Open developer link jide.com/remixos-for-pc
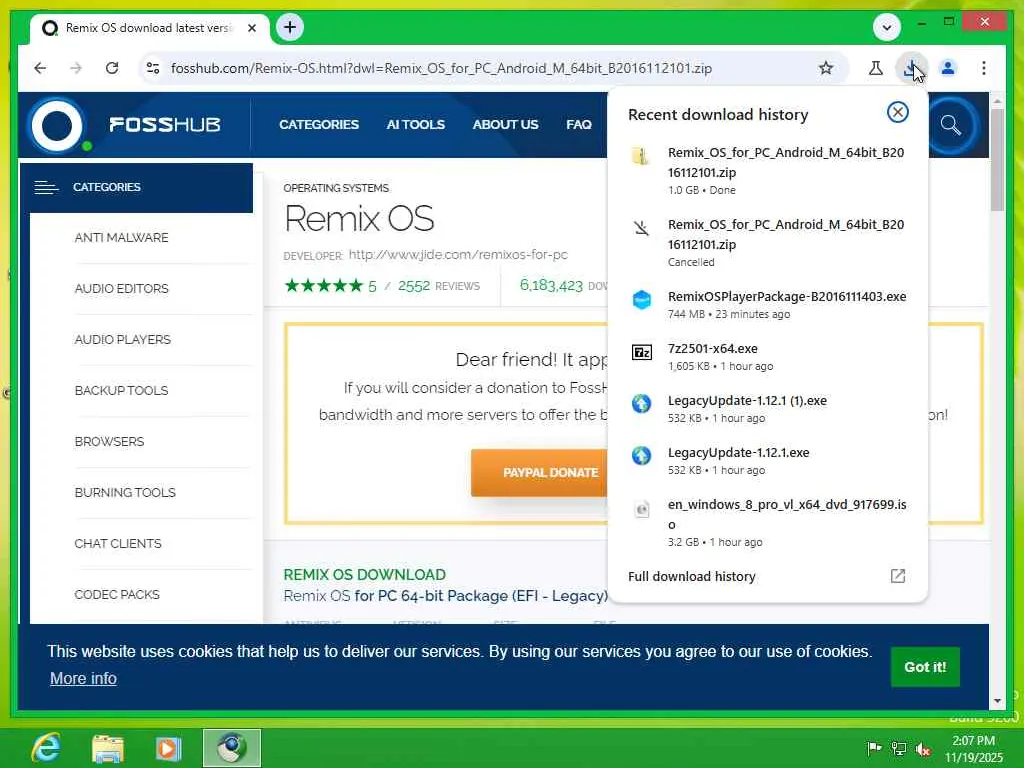 coord(458,255)
